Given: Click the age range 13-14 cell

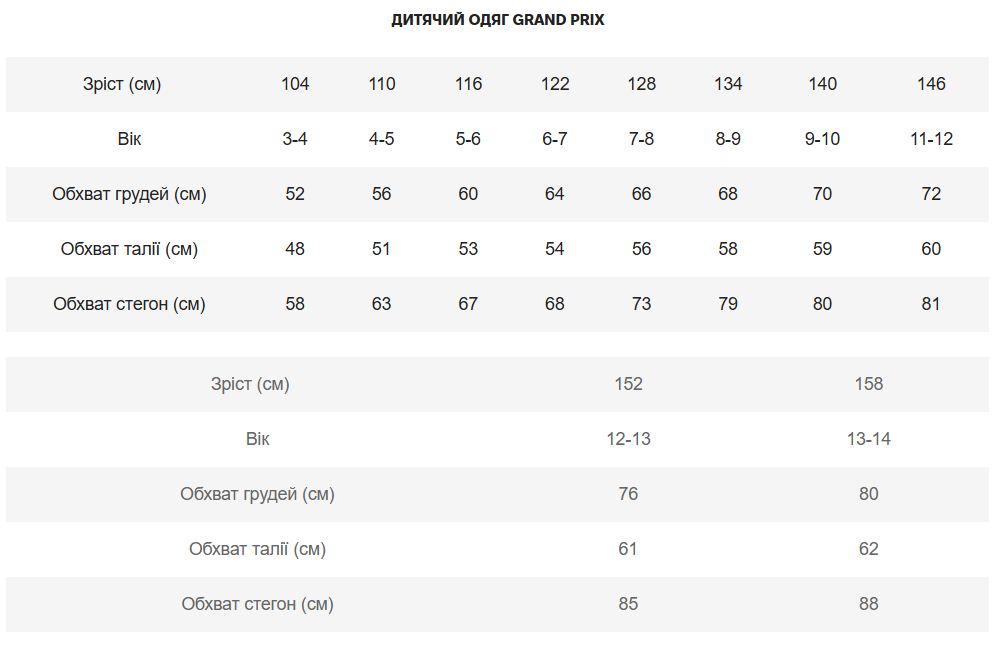Looking at the screenshot, I should click(x=868, y=439).
